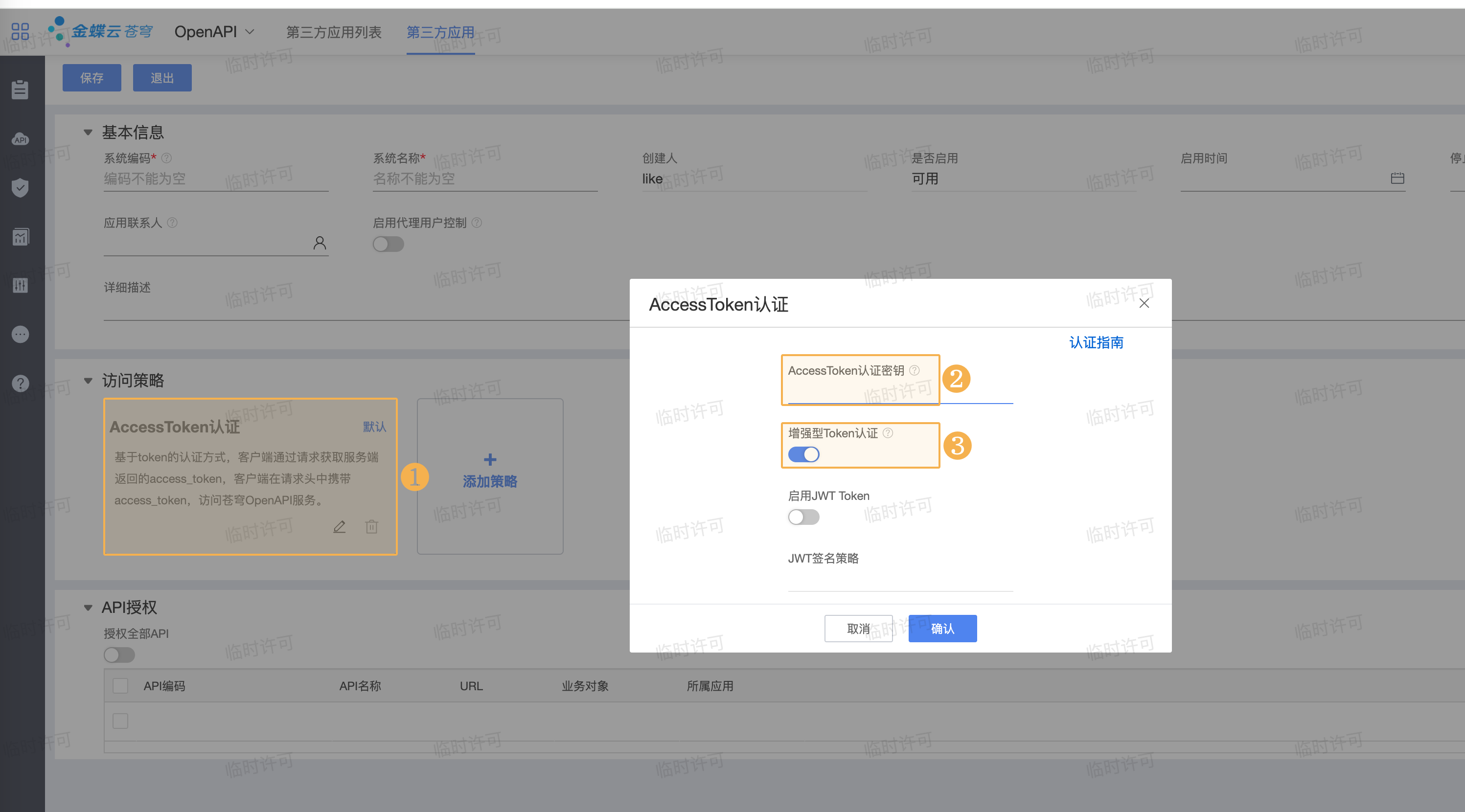Switch to 第三方应用列表 tab

tap(333, 32)
